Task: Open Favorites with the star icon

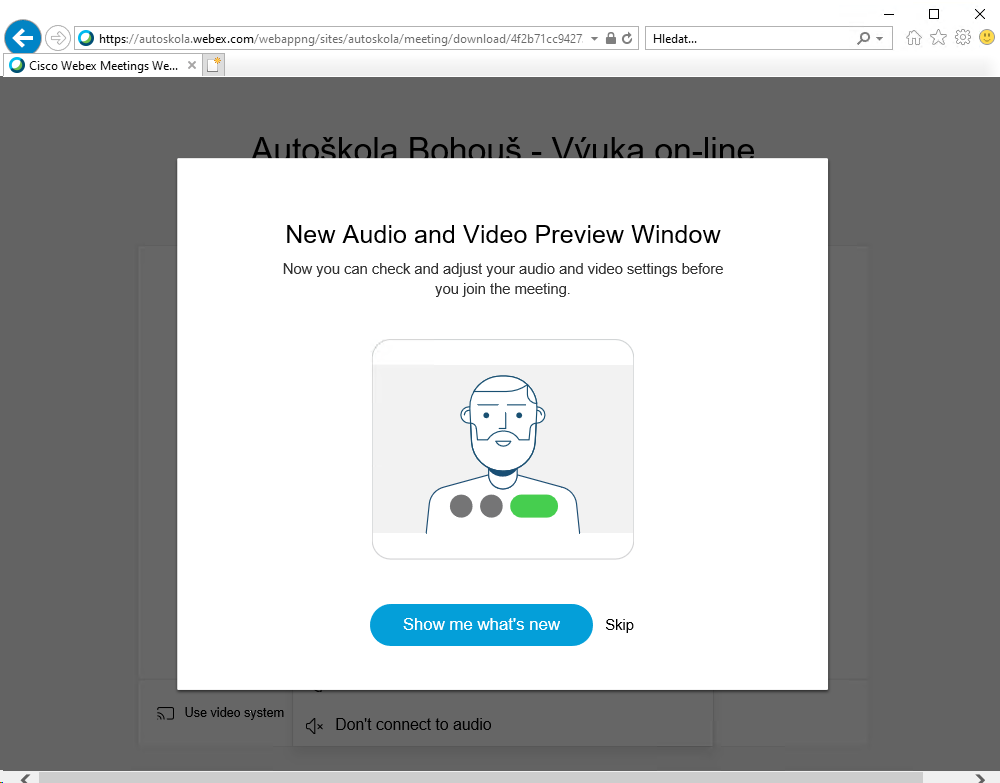Action: (938, 38)
